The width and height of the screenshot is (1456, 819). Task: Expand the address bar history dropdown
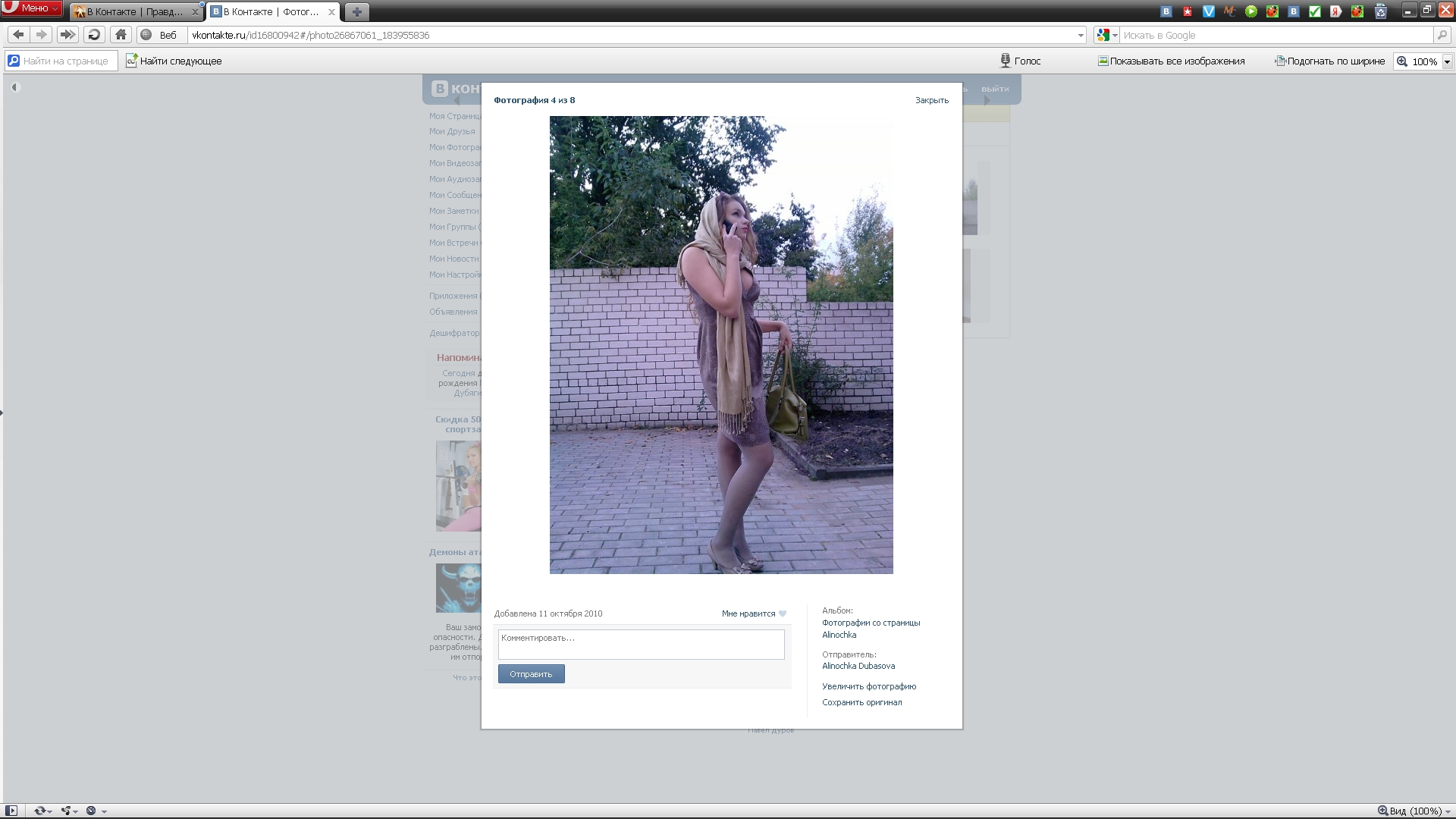(x=1081, y=35)
